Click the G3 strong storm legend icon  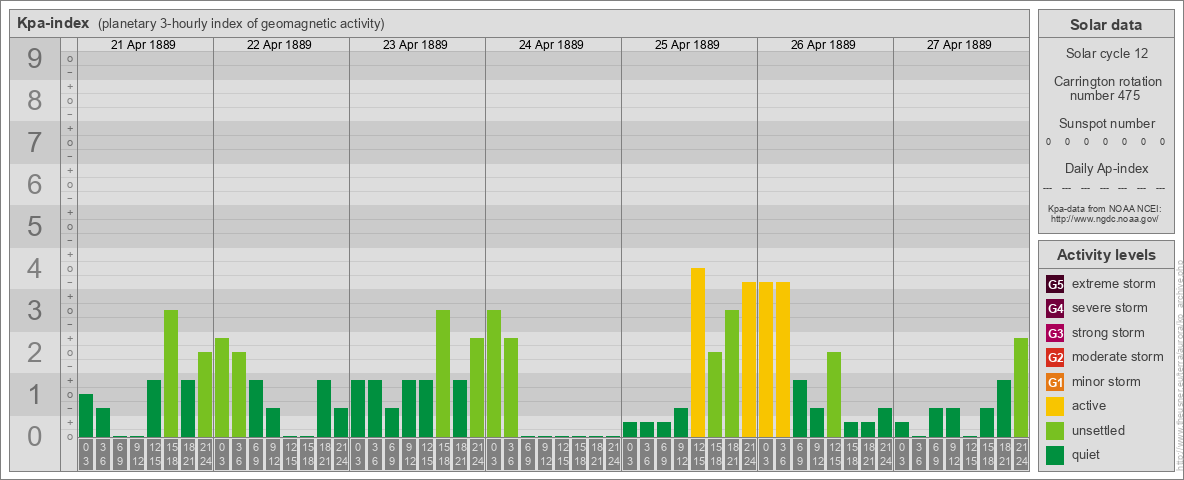pyautogui.click(x=1055, y=333)
